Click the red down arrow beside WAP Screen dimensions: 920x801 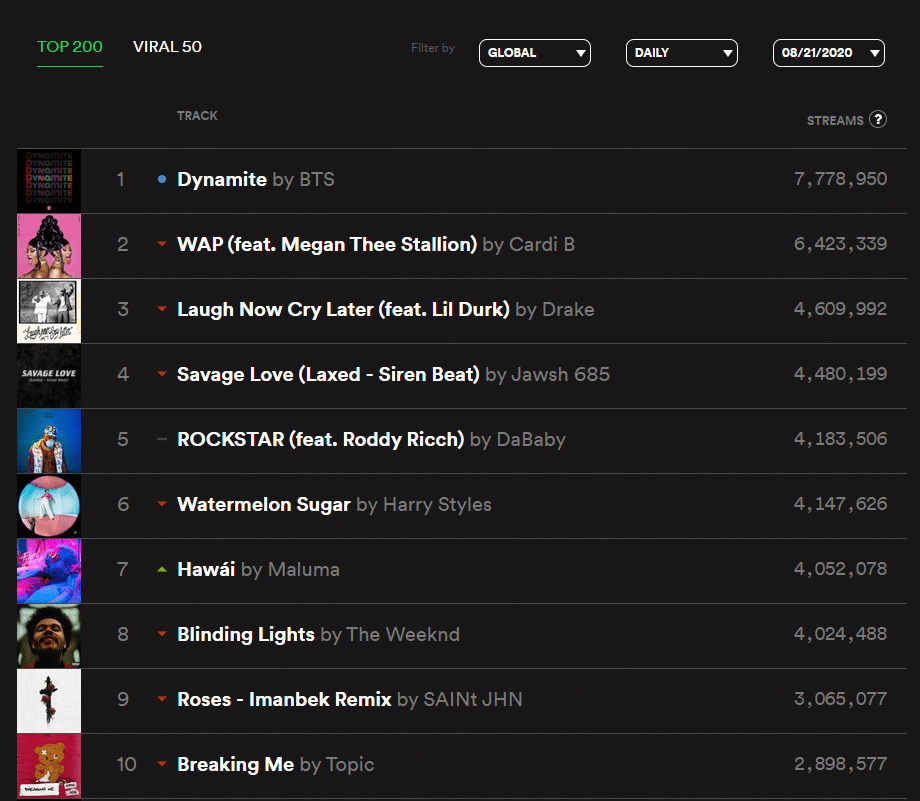pos(162,245)
